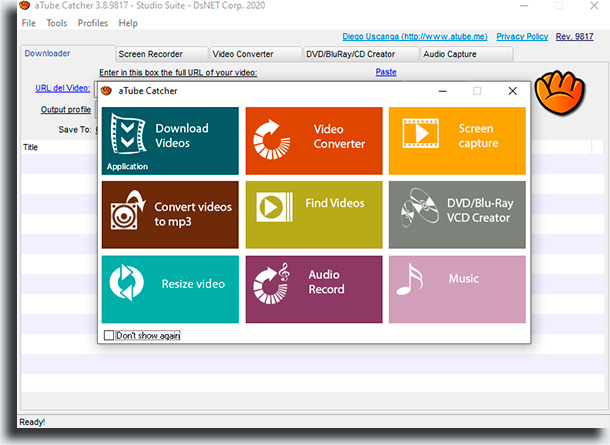This screenshot has width=610, height=445.
Task: Click the Title column header
Action: (x=30, y=147)
